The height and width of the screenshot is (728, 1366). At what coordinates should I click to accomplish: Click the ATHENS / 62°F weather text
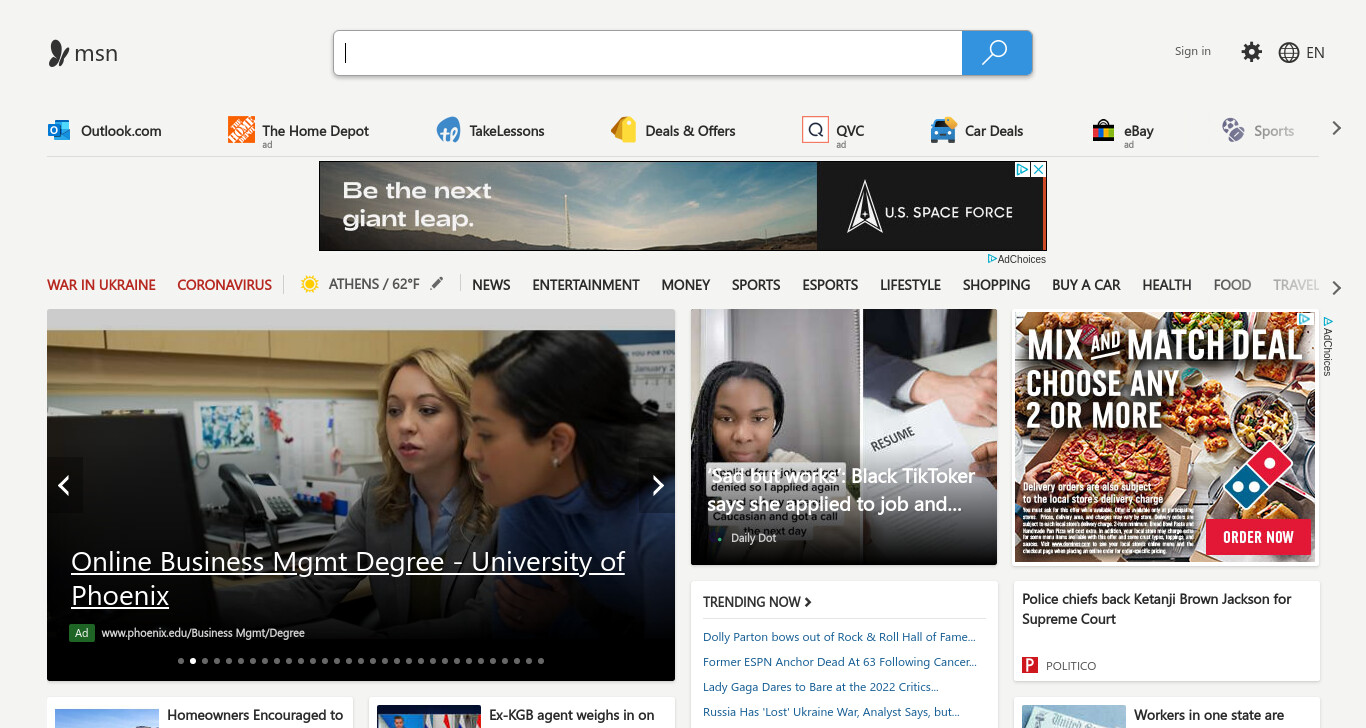click(374, 284)
